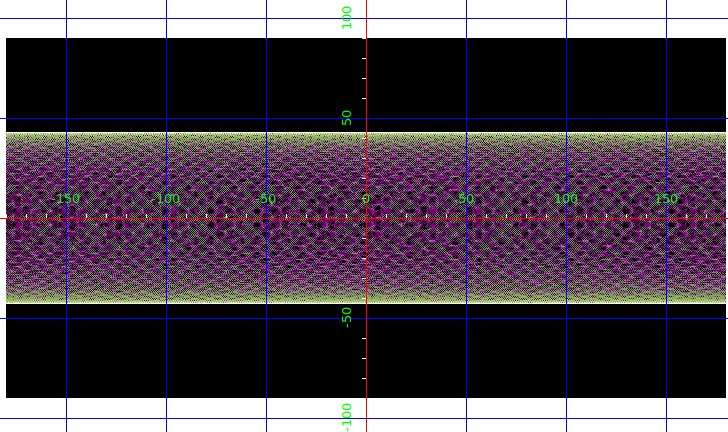This screenshot has height=432, width=728.
Task: Click the "150" label on the horizontal axis
Action: tap(666, 199)
